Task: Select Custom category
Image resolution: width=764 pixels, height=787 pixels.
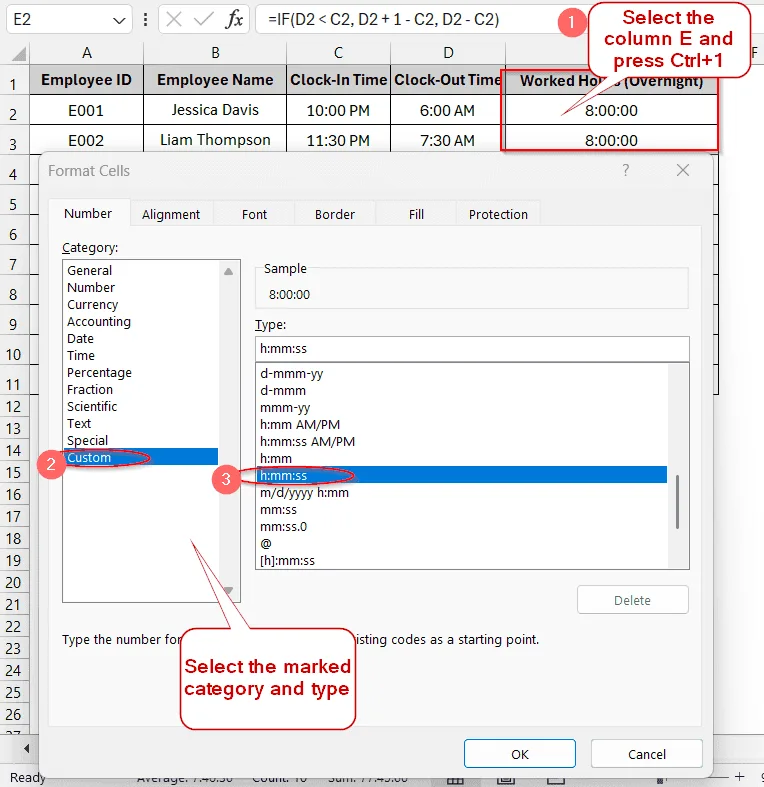Action: click(141, 457)
